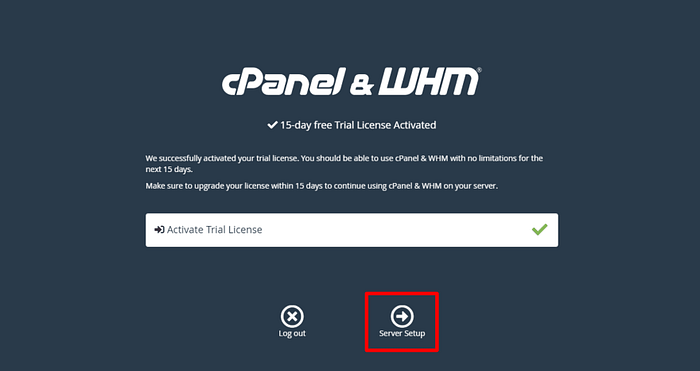This screenshot has height=371, width=700.
Task: Click the 'Make sure to upgrade your license' sentence
Action: pyautogui.click(x=321, y=186)
